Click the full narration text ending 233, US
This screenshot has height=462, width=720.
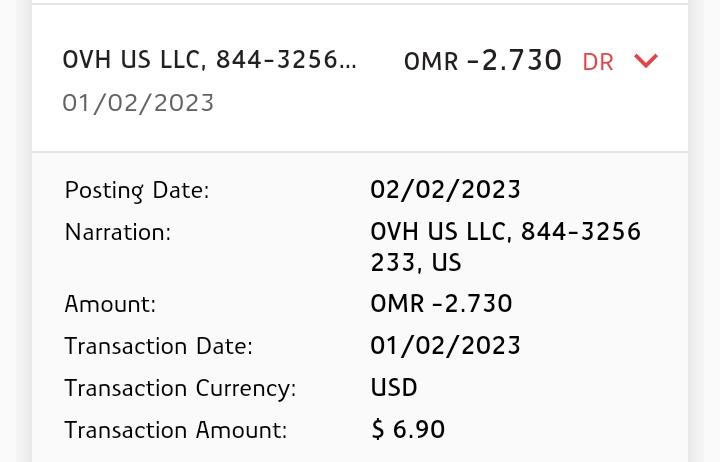click(505, 247)
